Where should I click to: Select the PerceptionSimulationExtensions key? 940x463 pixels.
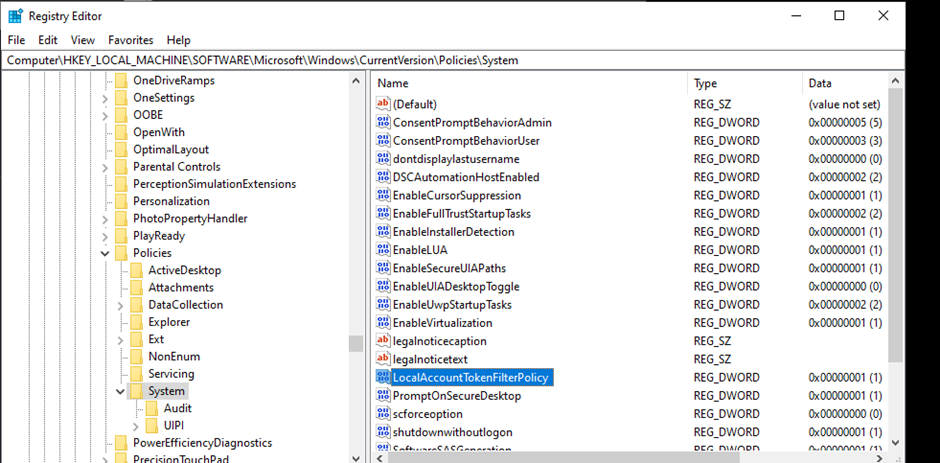215,184
